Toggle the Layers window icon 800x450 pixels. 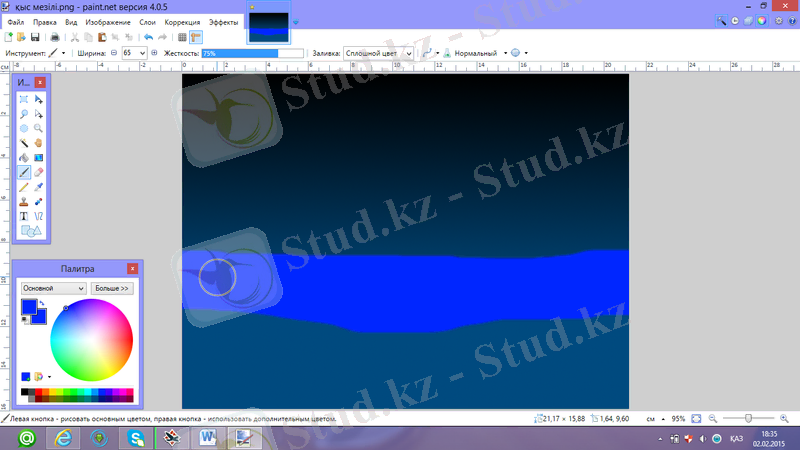(749, 21)
